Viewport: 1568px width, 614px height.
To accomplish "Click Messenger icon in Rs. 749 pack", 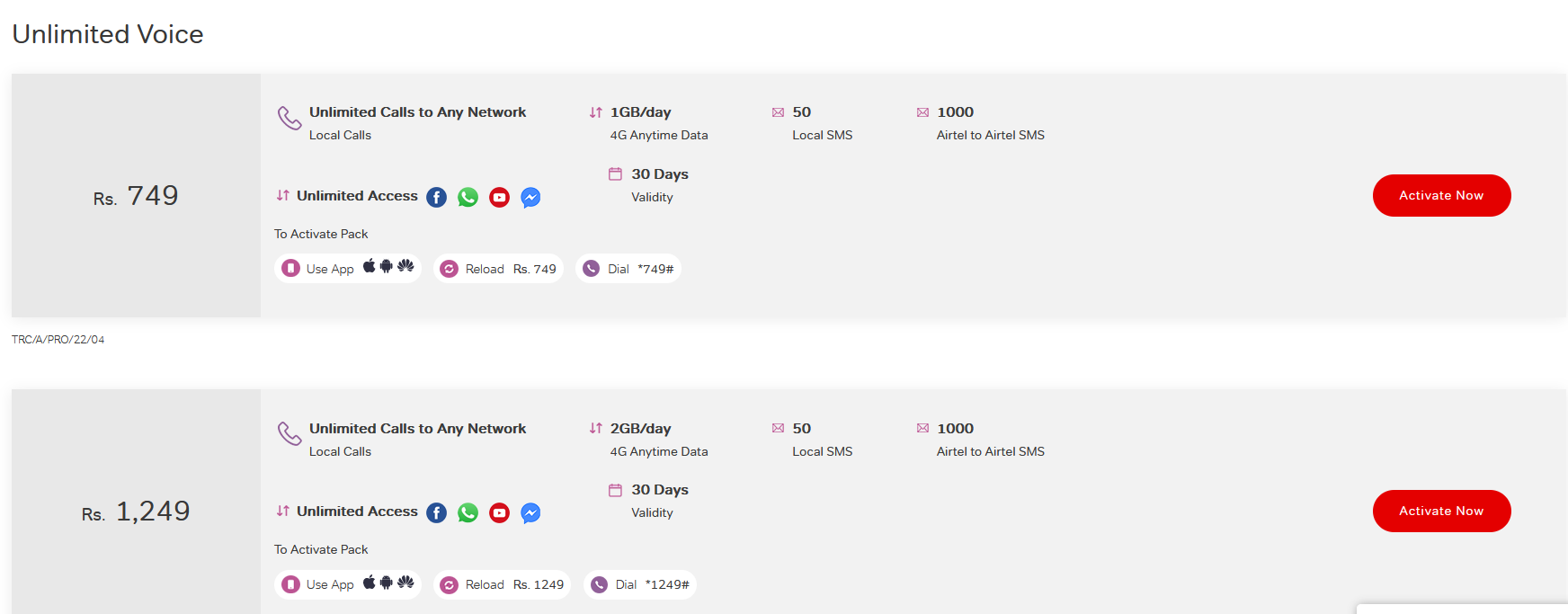I will (x=530, y=197).
